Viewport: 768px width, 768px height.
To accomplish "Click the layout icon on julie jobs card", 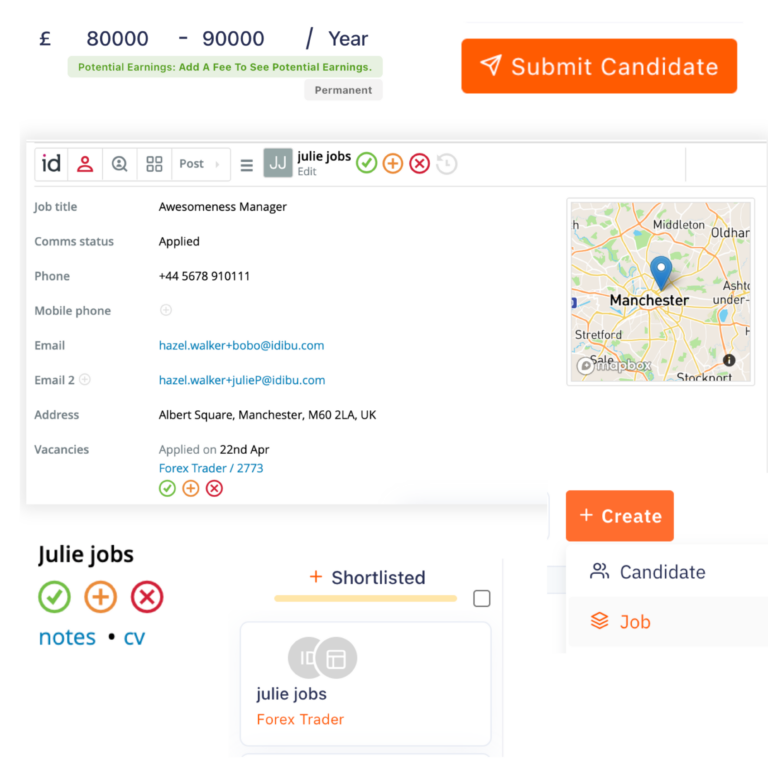I will (x=336, y=658).
